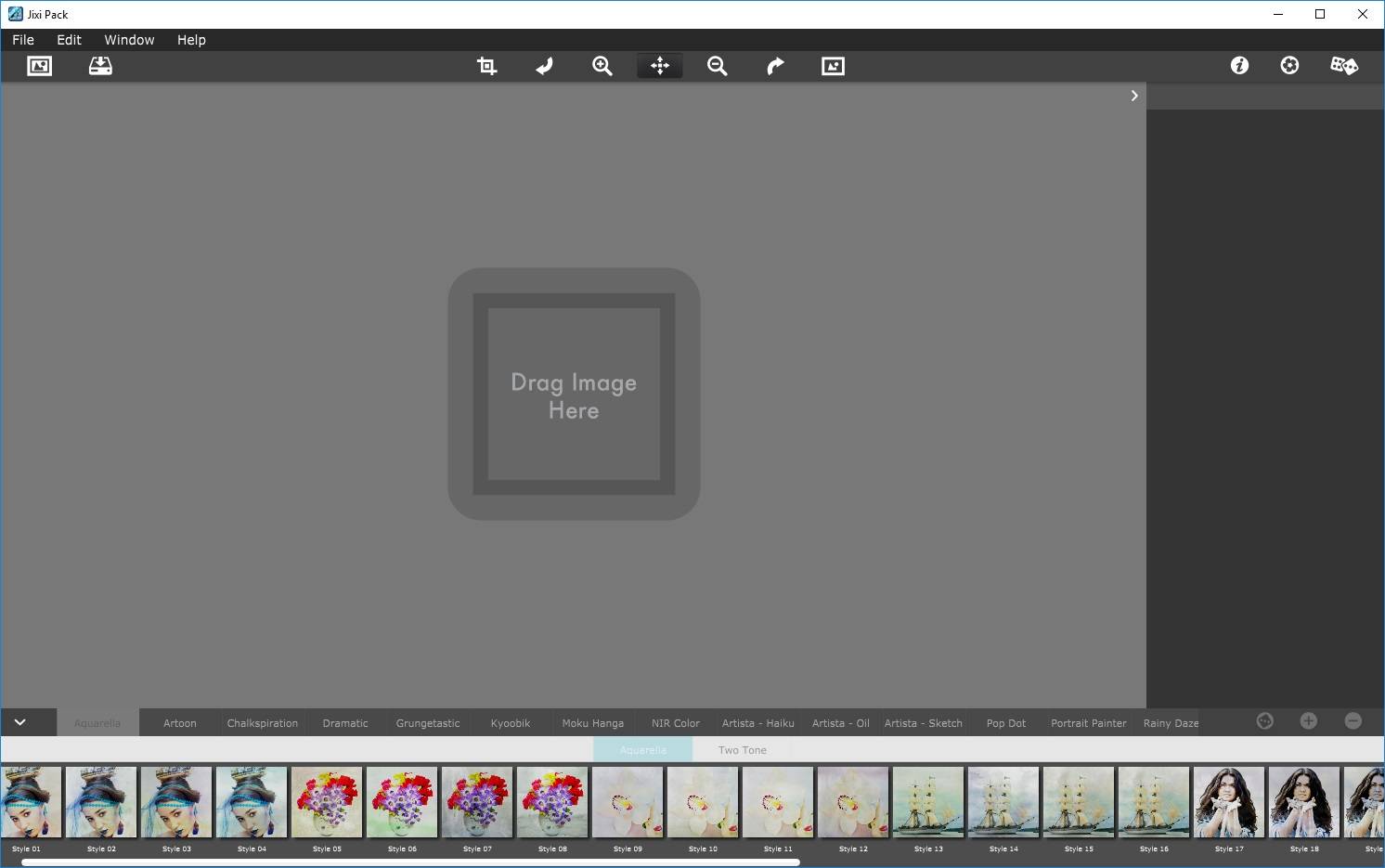Click the lifebuoy support icon
Image resolution: width=1385 pixels, height=868 pixels.
click(x=1289, y=65)
